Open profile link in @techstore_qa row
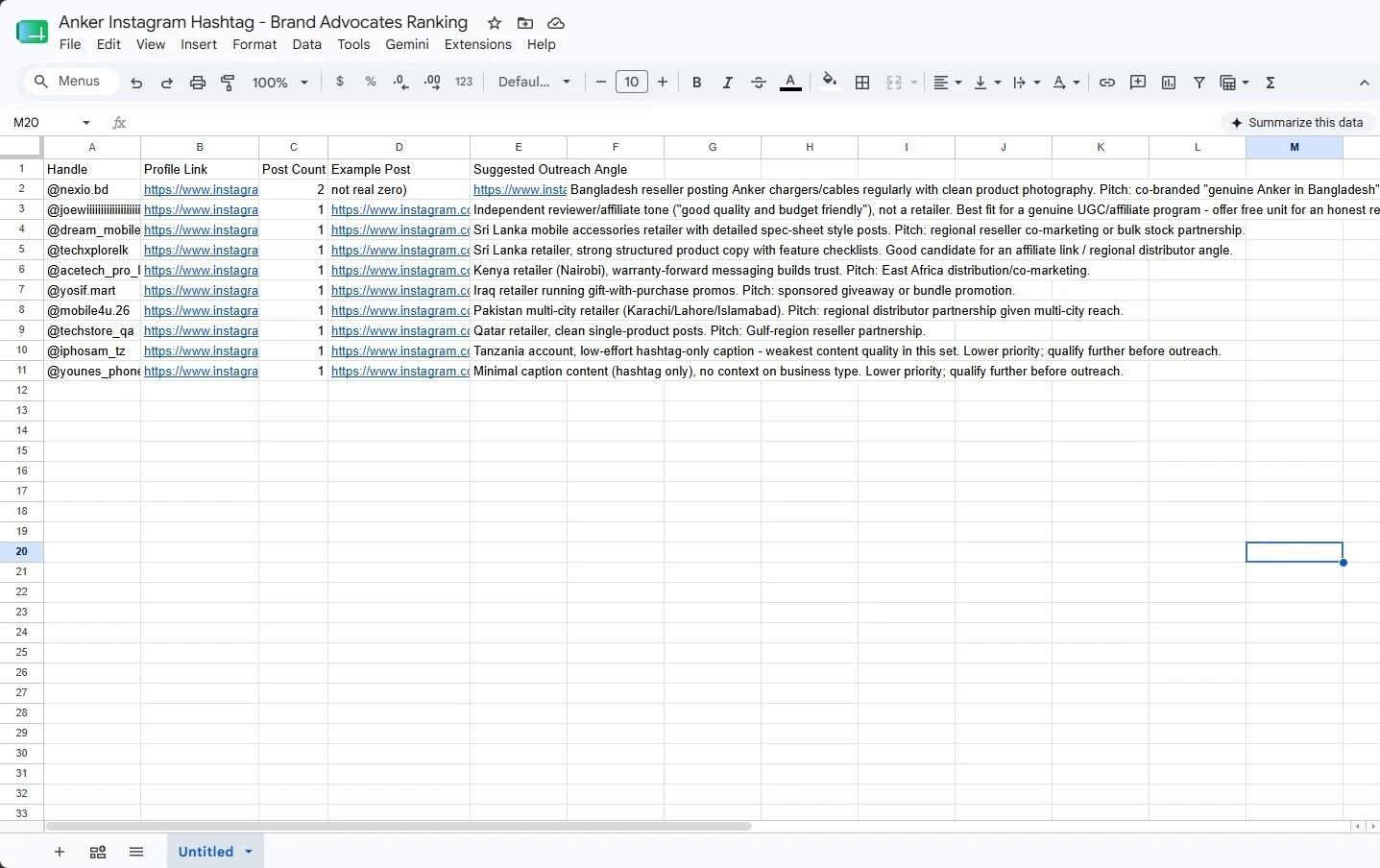This screenshot has height=868, width=1380. point(201,330)
